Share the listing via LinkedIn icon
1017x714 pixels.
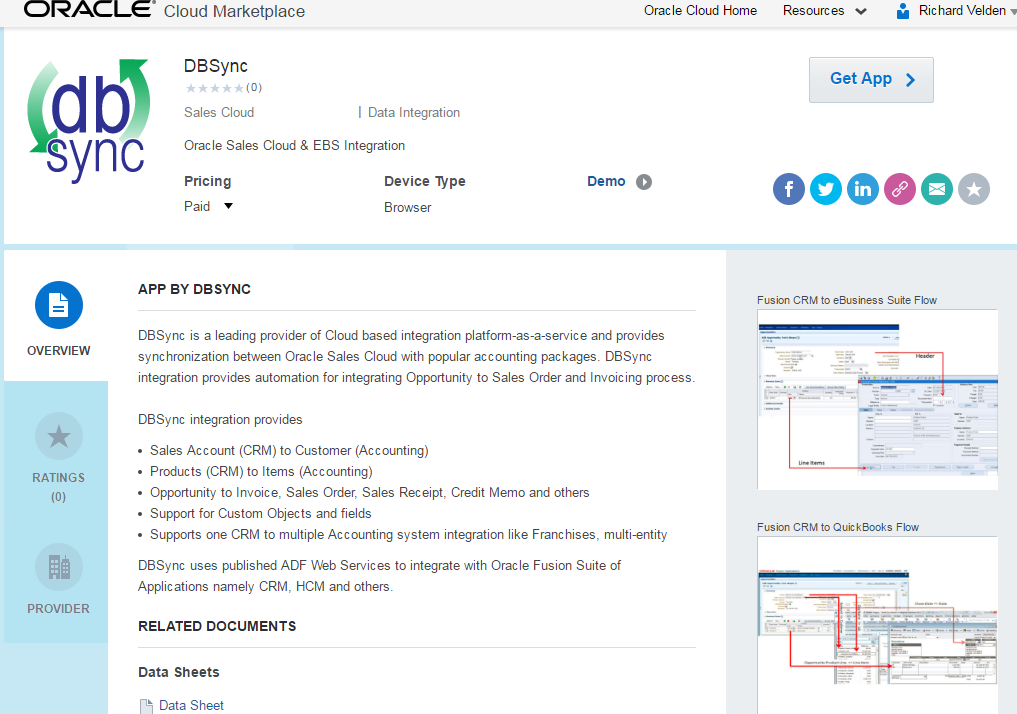coord(863,189)
